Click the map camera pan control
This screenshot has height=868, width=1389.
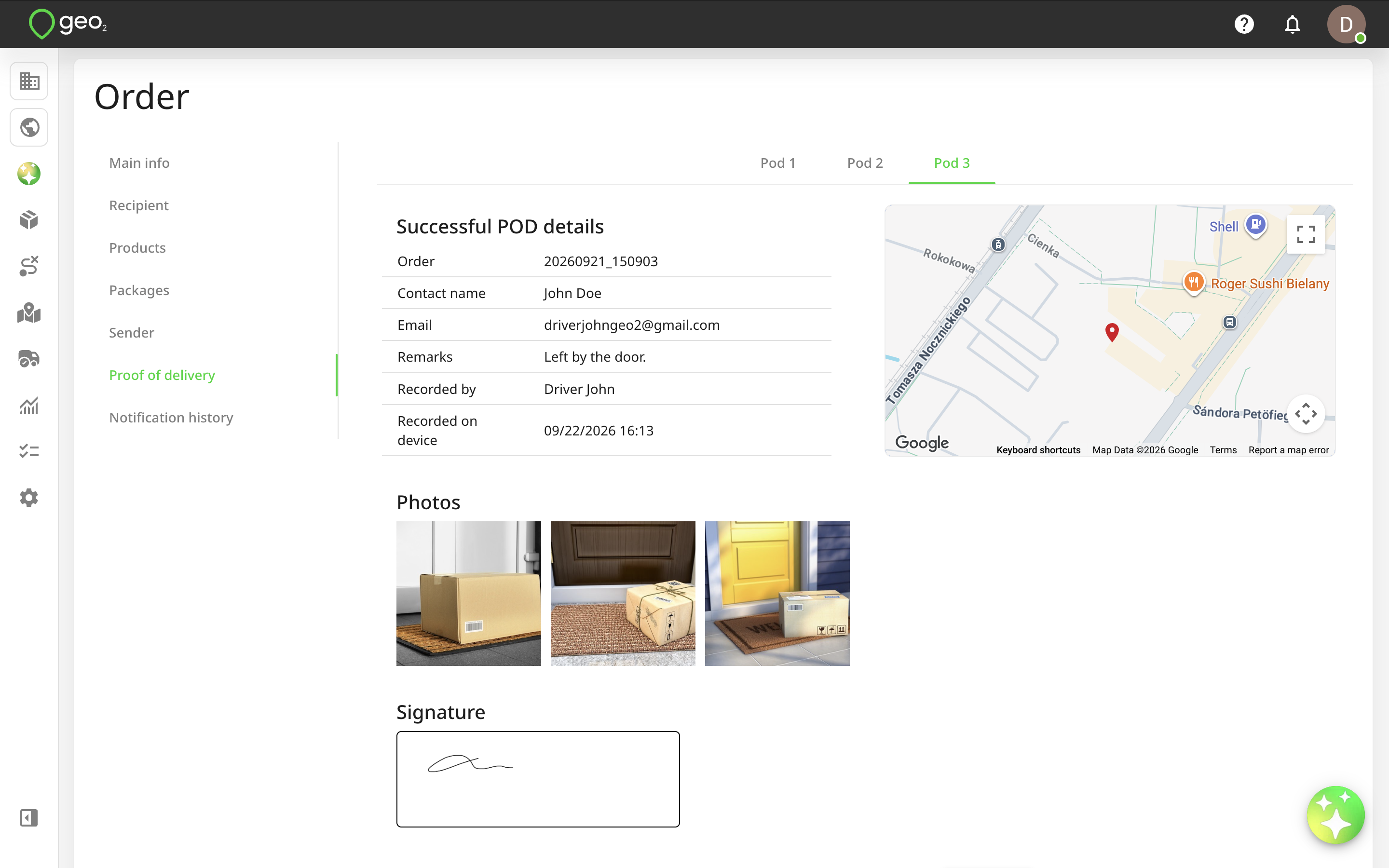pos(1306,414)
